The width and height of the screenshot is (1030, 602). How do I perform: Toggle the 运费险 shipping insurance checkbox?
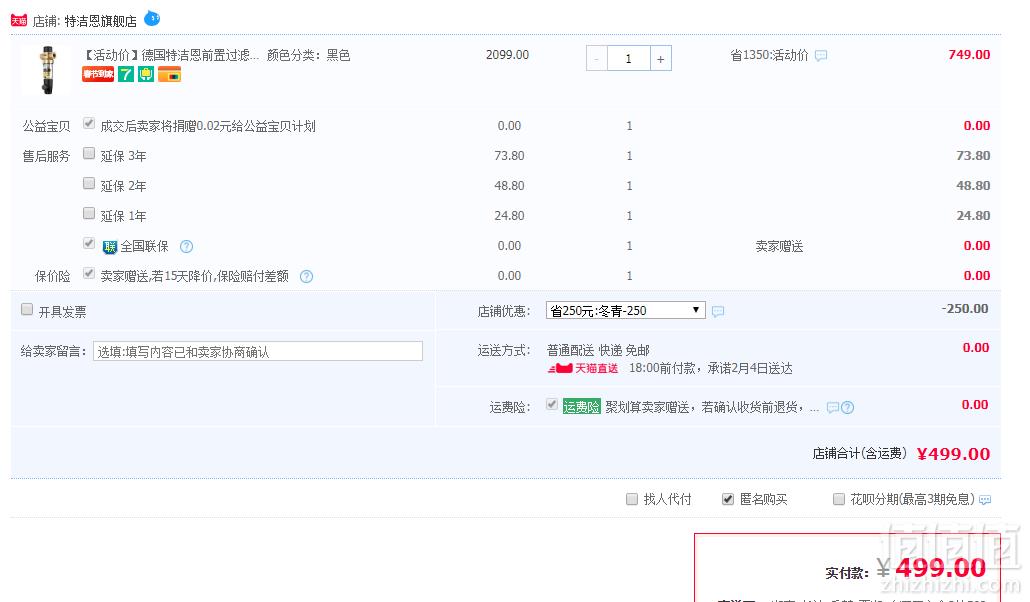tap(552, 404)
